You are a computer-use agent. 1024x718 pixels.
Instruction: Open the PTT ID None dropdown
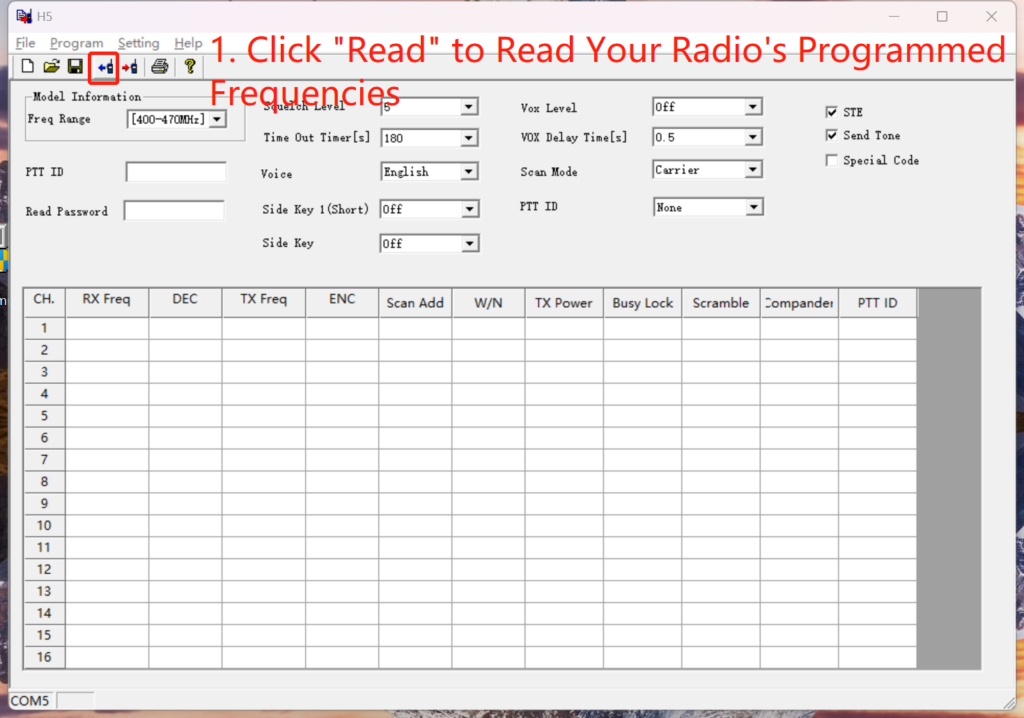pyautogui.click(x=754, y=207)
